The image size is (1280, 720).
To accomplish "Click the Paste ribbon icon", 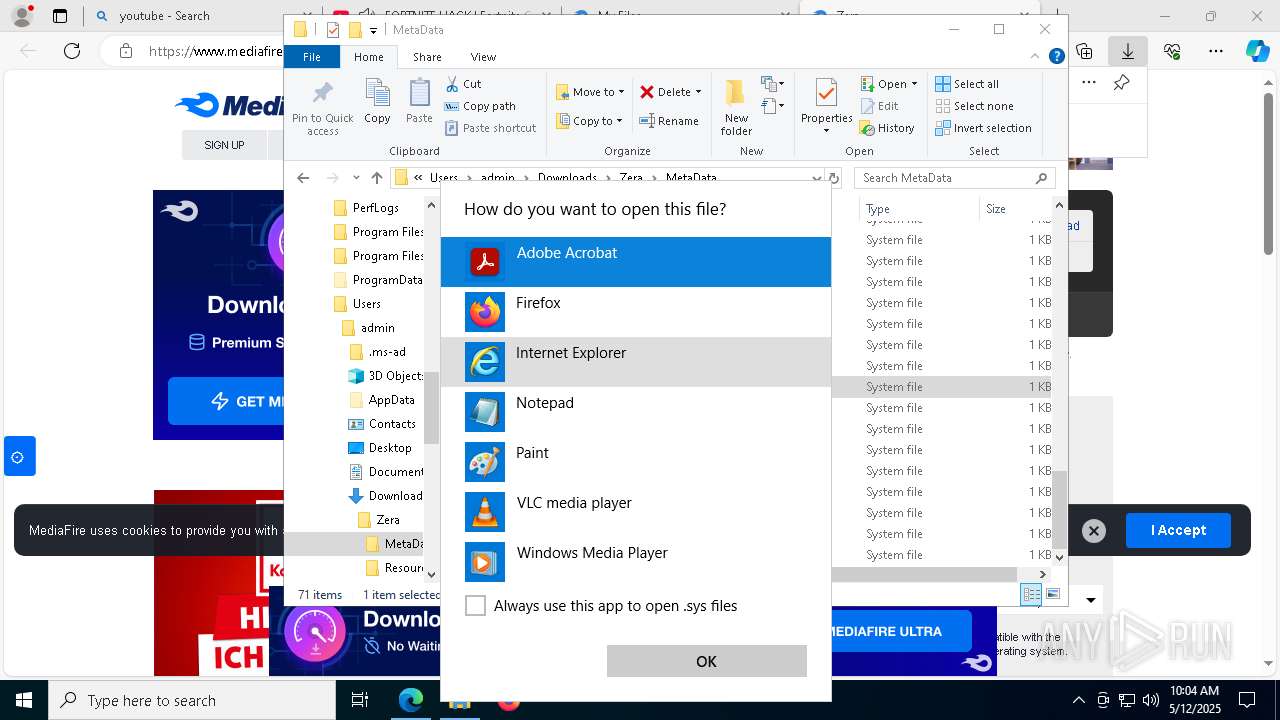I will [419, 101].
